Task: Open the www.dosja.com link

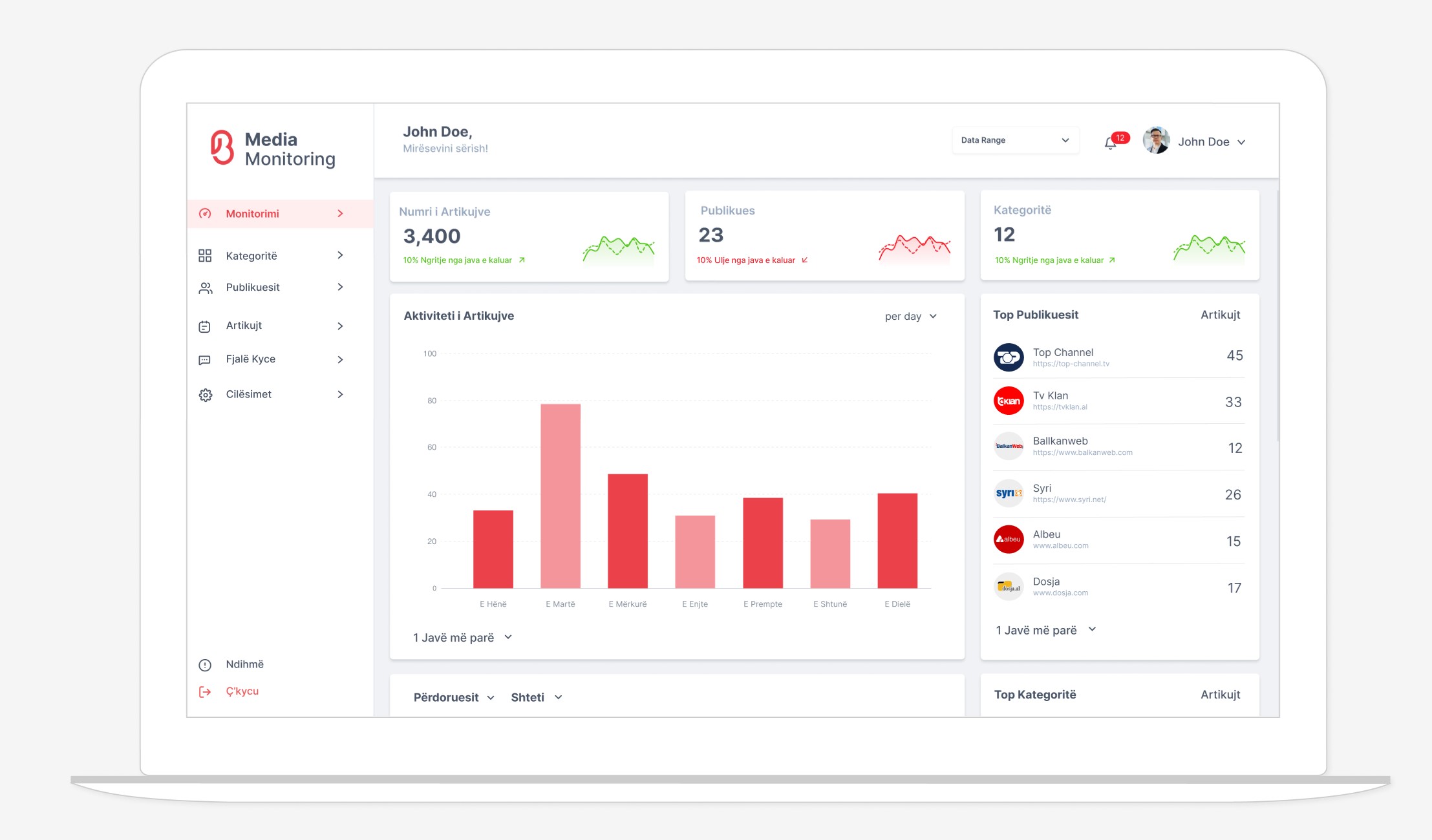Action: click(x=1060, y=593)
